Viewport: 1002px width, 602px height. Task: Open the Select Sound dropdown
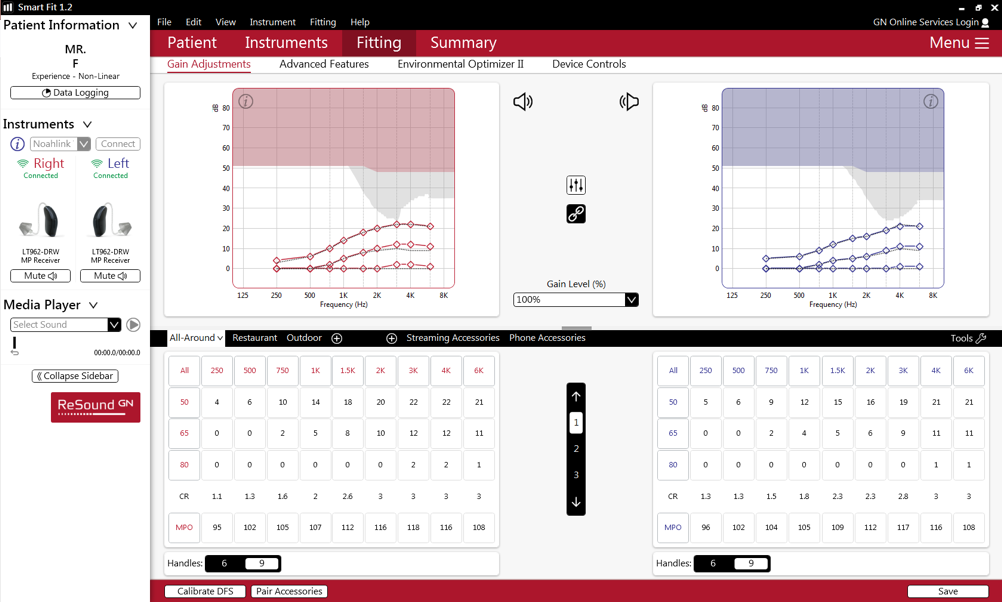[114, 325]
